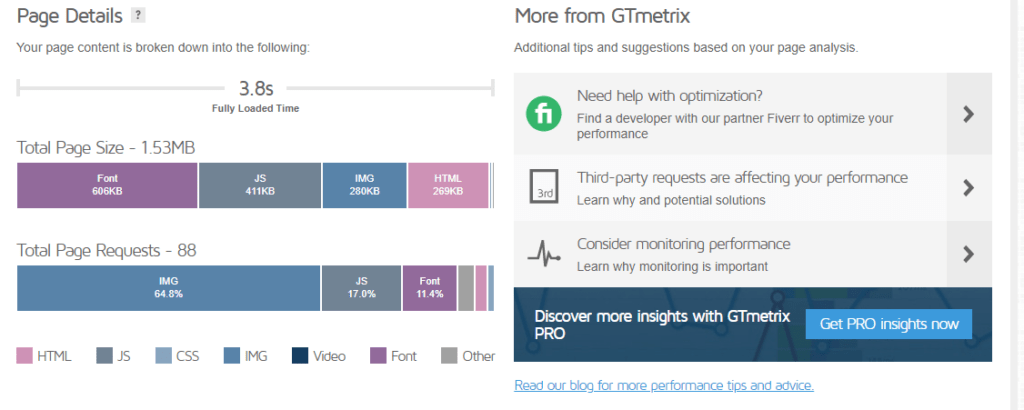Click the HTML 269KB page size segment
Viewport: 1024px width, 410px height.
(448, 185)
